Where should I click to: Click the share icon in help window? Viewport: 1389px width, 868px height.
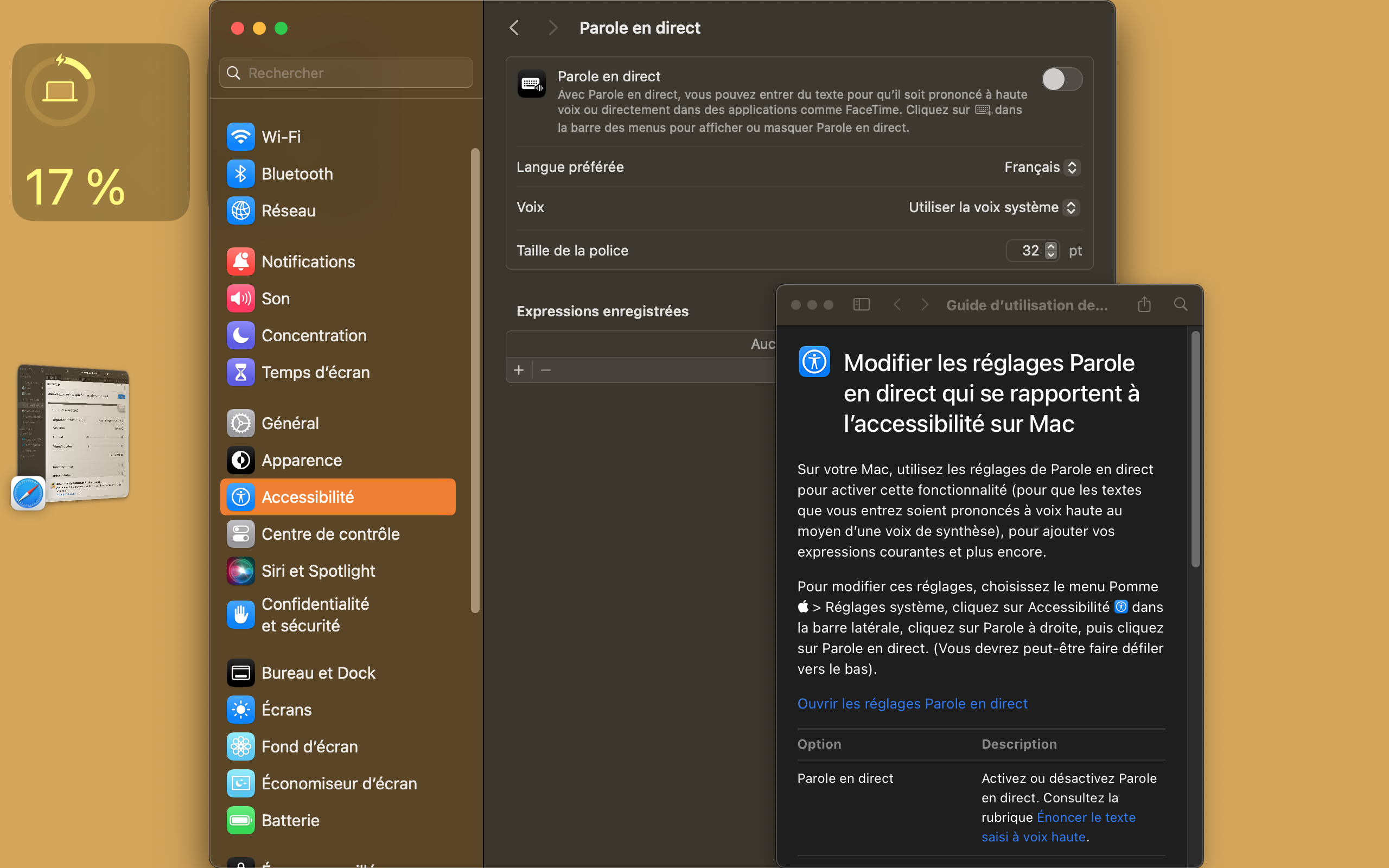click(1144, 304)
